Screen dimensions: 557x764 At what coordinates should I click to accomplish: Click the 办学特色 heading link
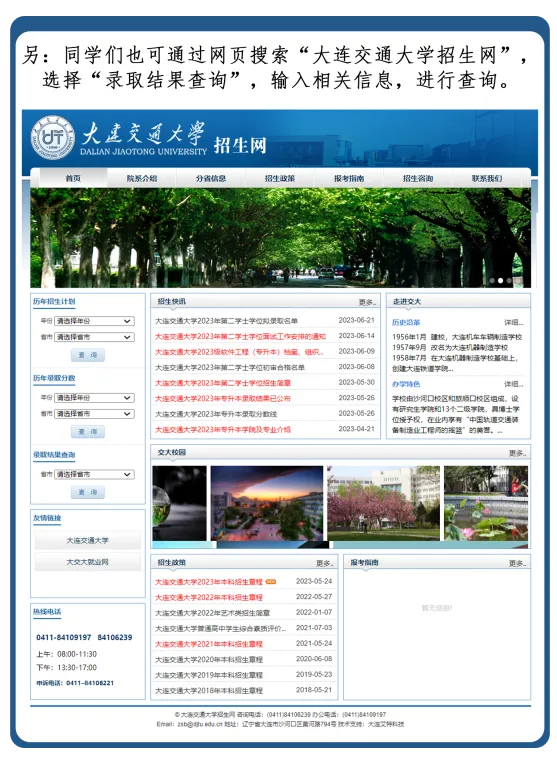(406, 384)
